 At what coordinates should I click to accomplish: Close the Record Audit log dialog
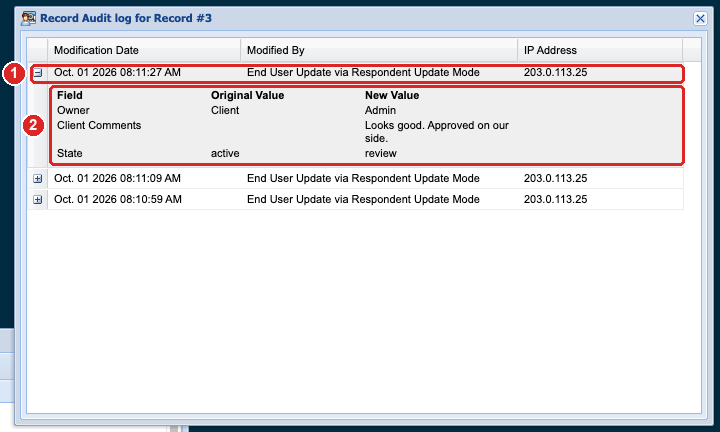click(700, 18)
